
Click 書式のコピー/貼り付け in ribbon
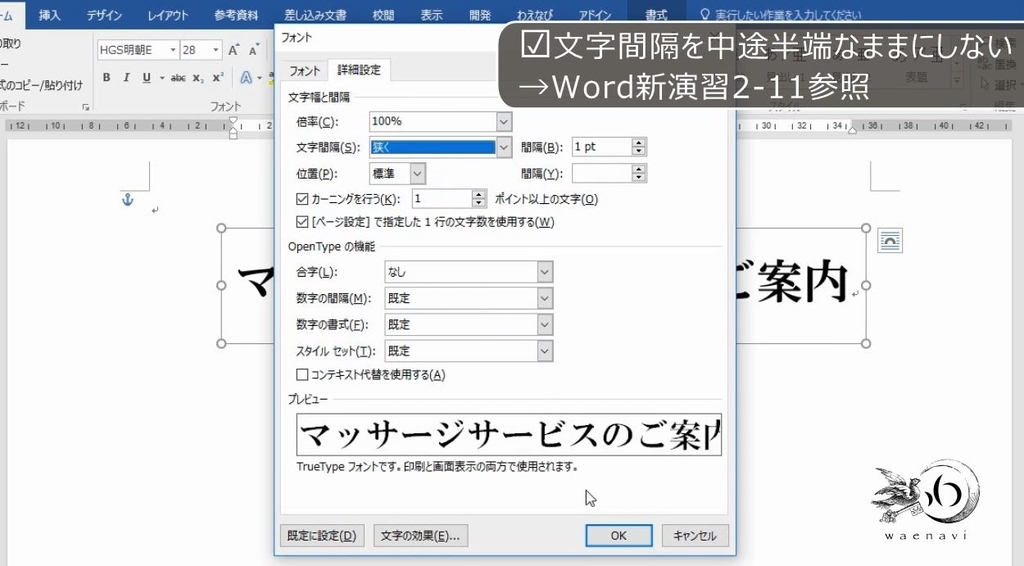(42, 85)
